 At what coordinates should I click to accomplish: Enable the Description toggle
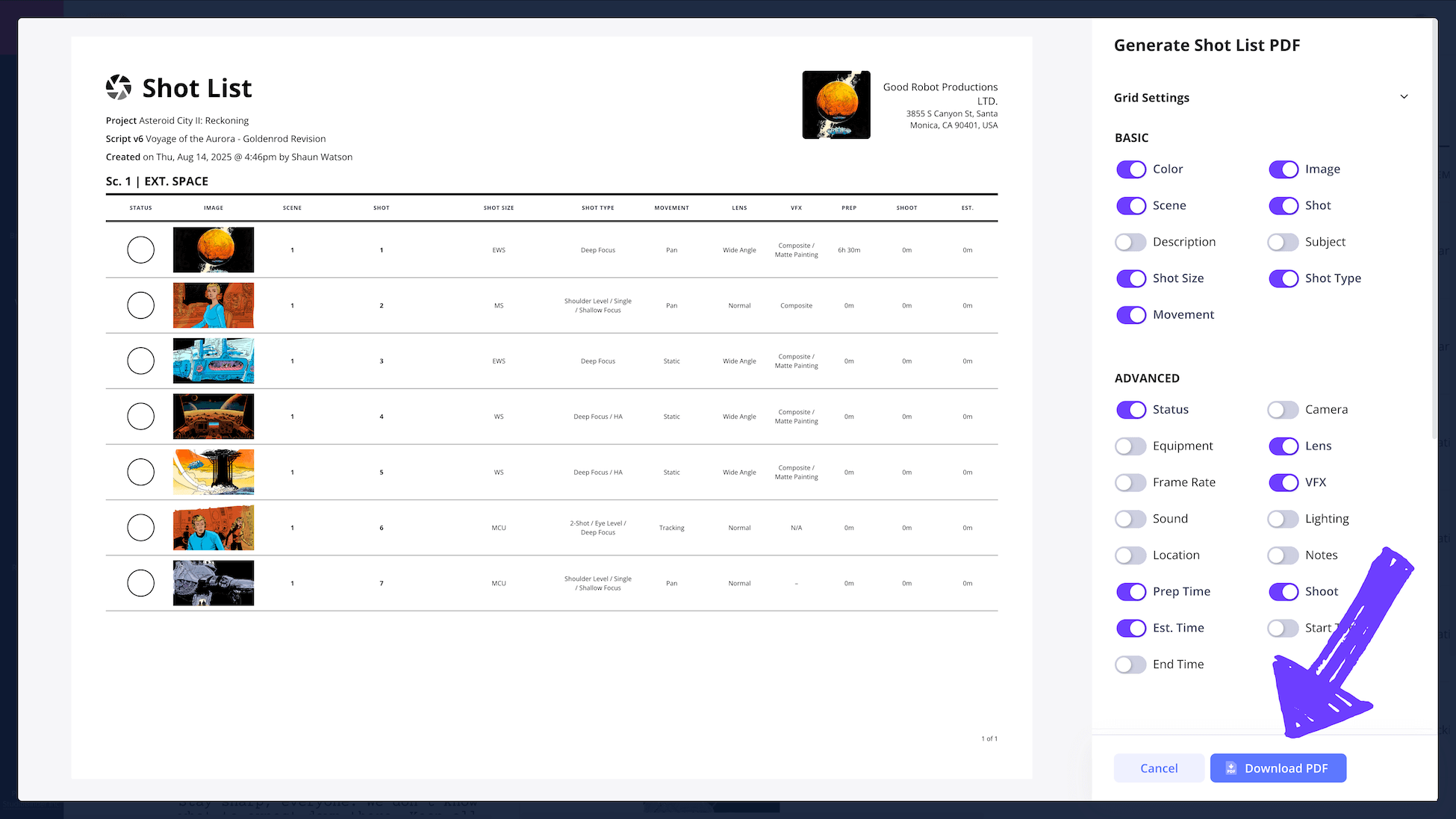1131,242
